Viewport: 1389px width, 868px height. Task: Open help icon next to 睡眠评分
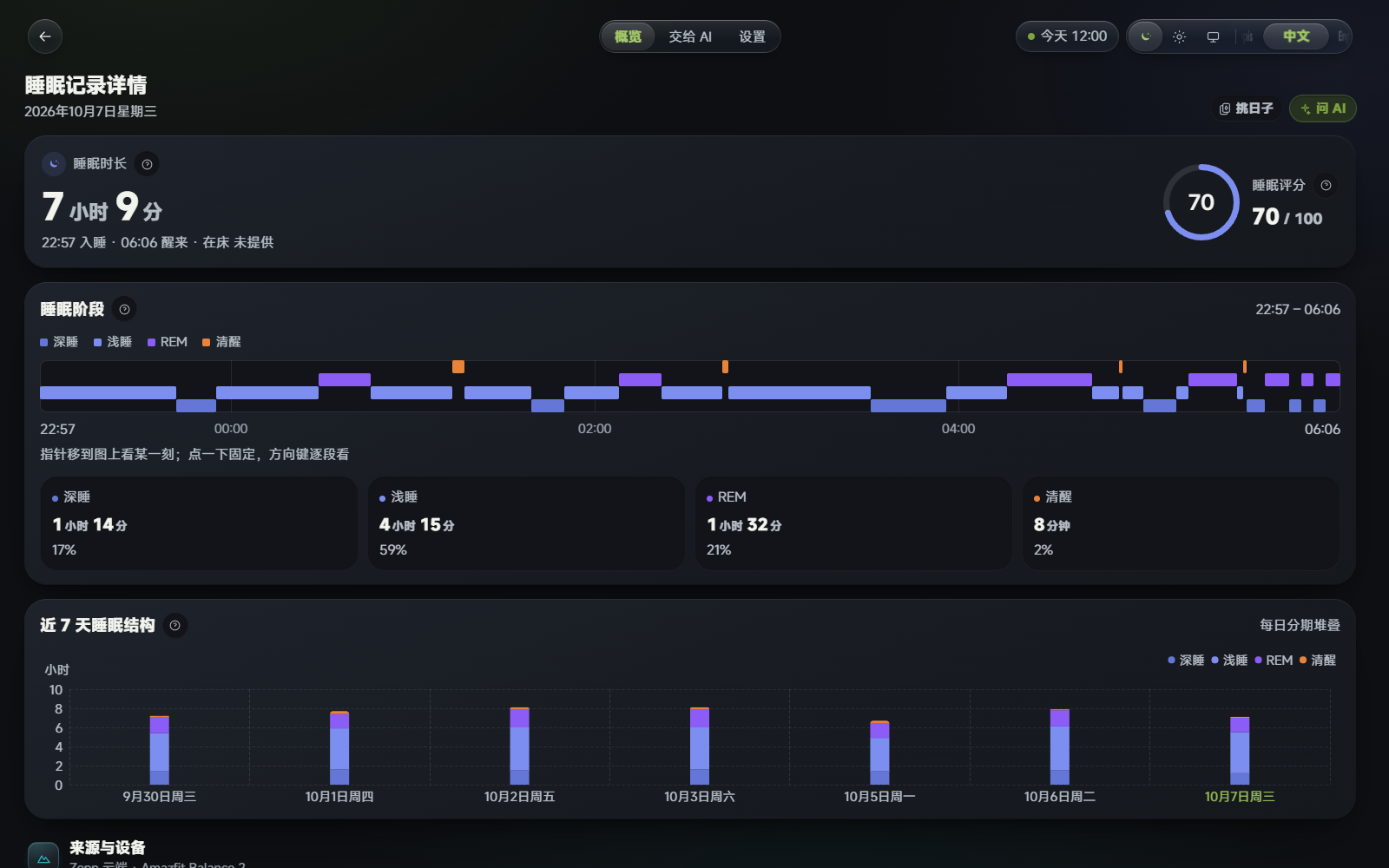pyautogui.click(x=1326, y=185)
